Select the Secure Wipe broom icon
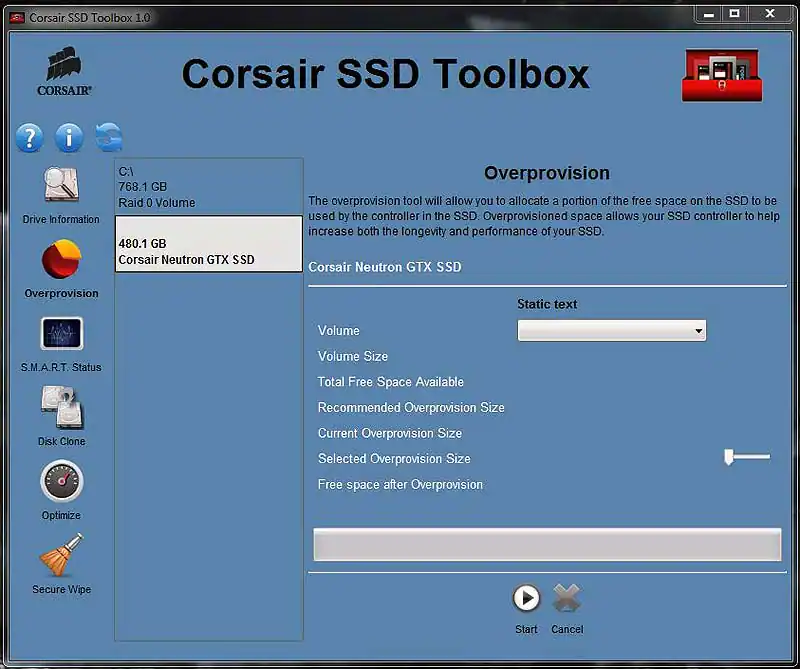Viewport: 800px width, 669px height. [x=62, y=555]
